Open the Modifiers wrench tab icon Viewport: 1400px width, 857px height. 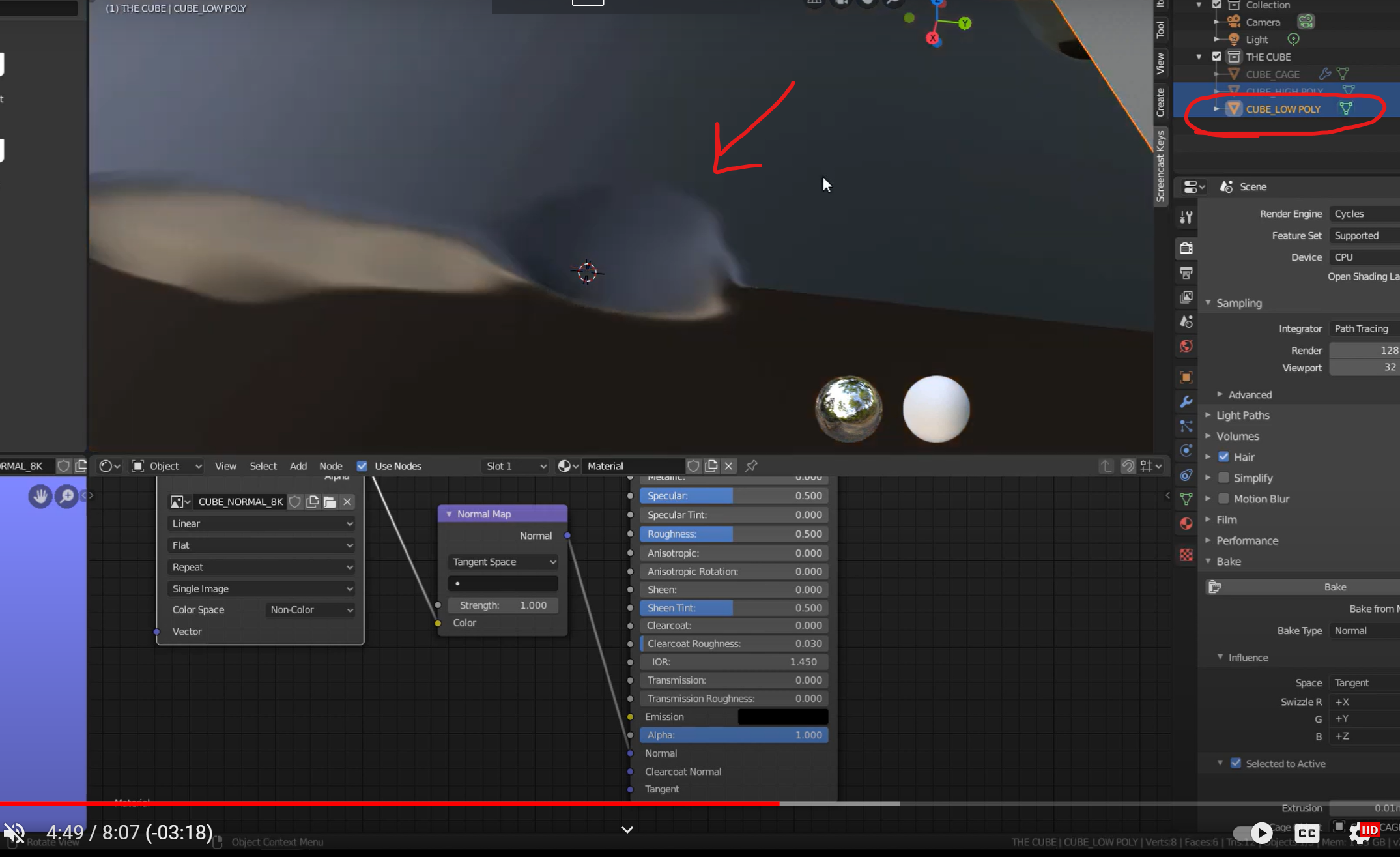coord(1186,402)
